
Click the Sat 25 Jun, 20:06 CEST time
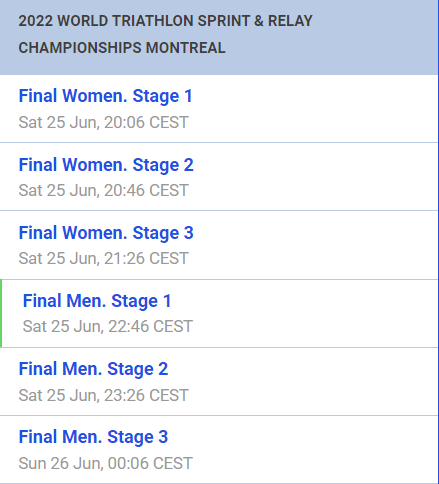(x=104, y=122)
